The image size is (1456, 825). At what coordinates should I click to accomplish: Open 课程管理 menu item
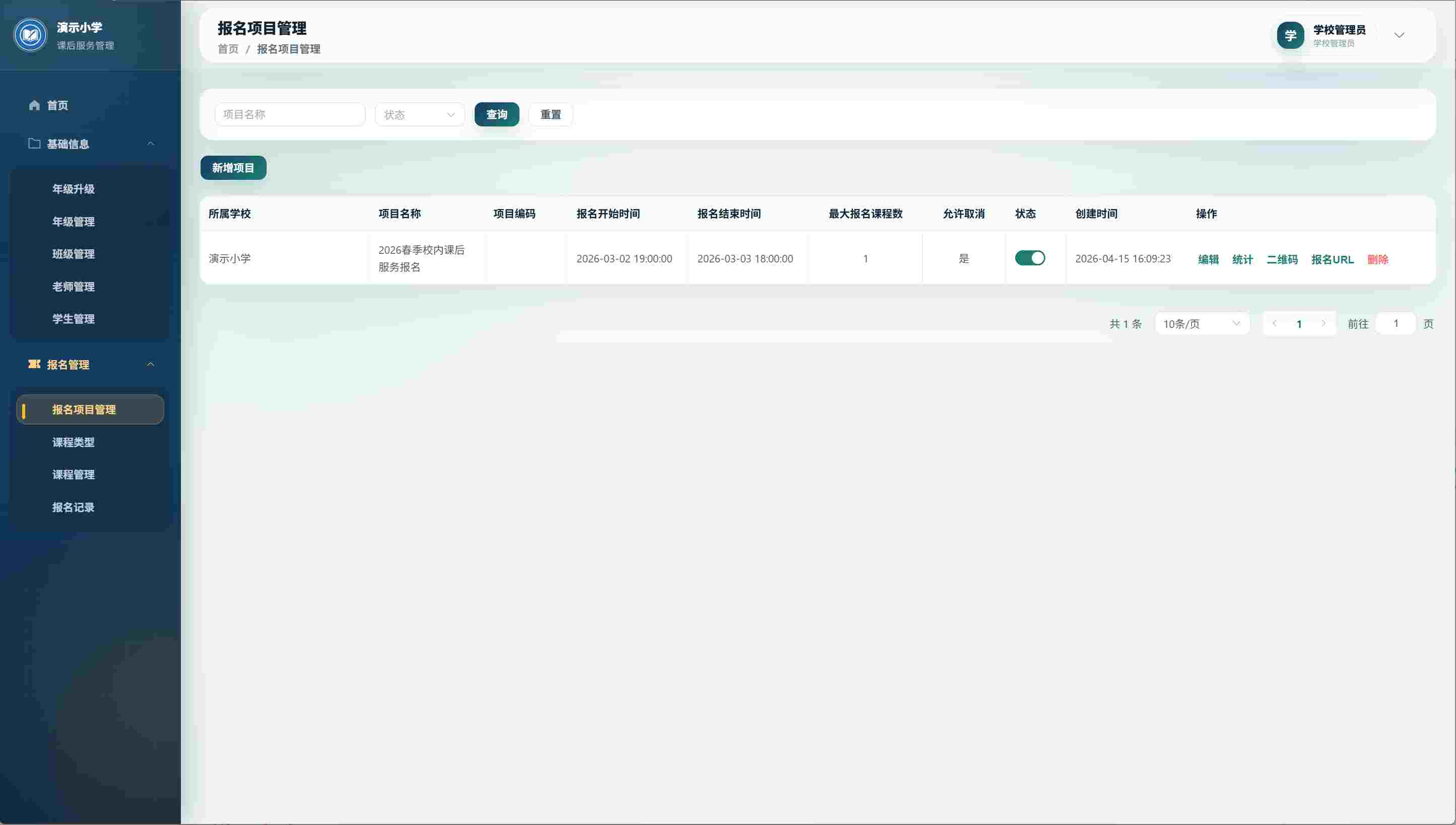pyautogui.click(x=74, y=474)
